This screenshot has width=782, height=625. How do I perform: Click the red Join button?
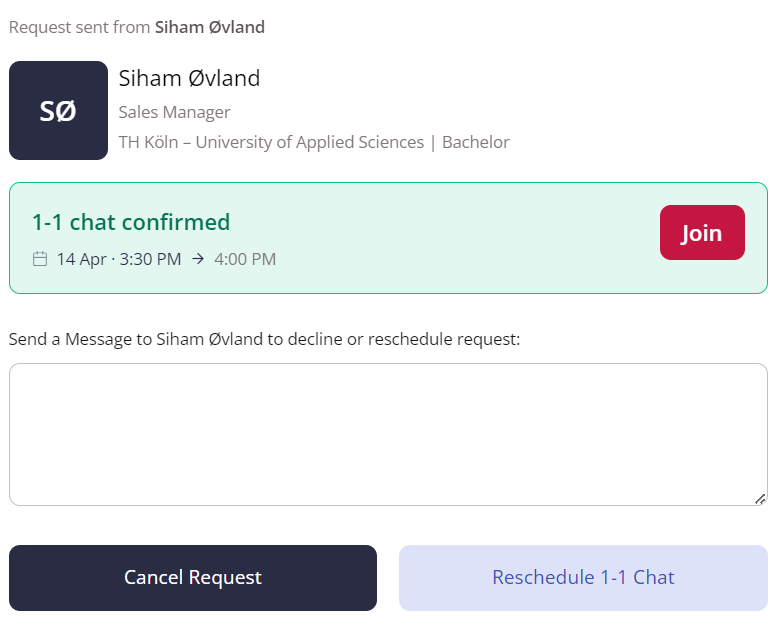point(702,232)
